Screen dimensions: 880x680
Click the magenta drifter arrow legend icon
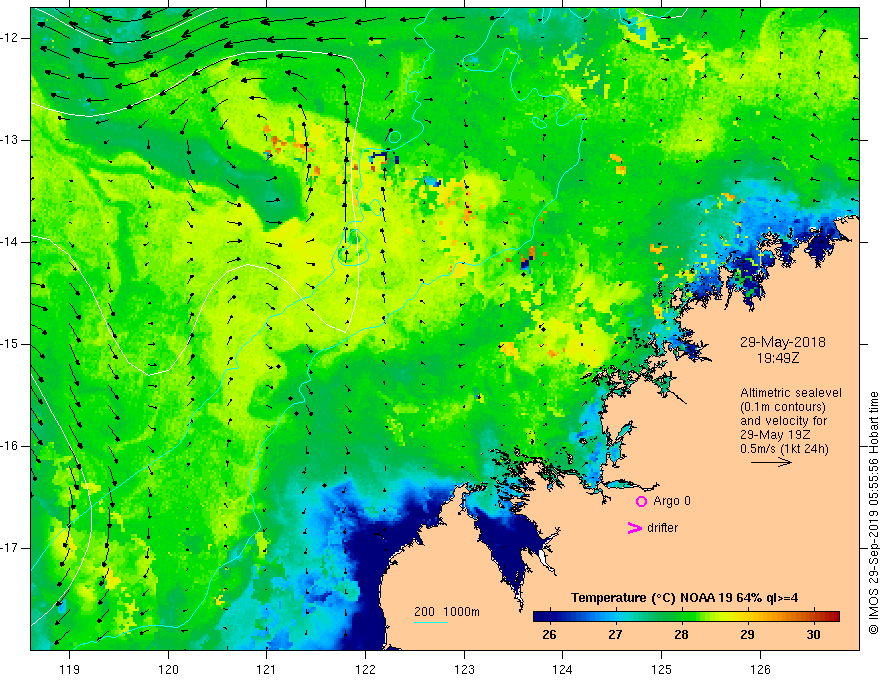tap(635, 528)
